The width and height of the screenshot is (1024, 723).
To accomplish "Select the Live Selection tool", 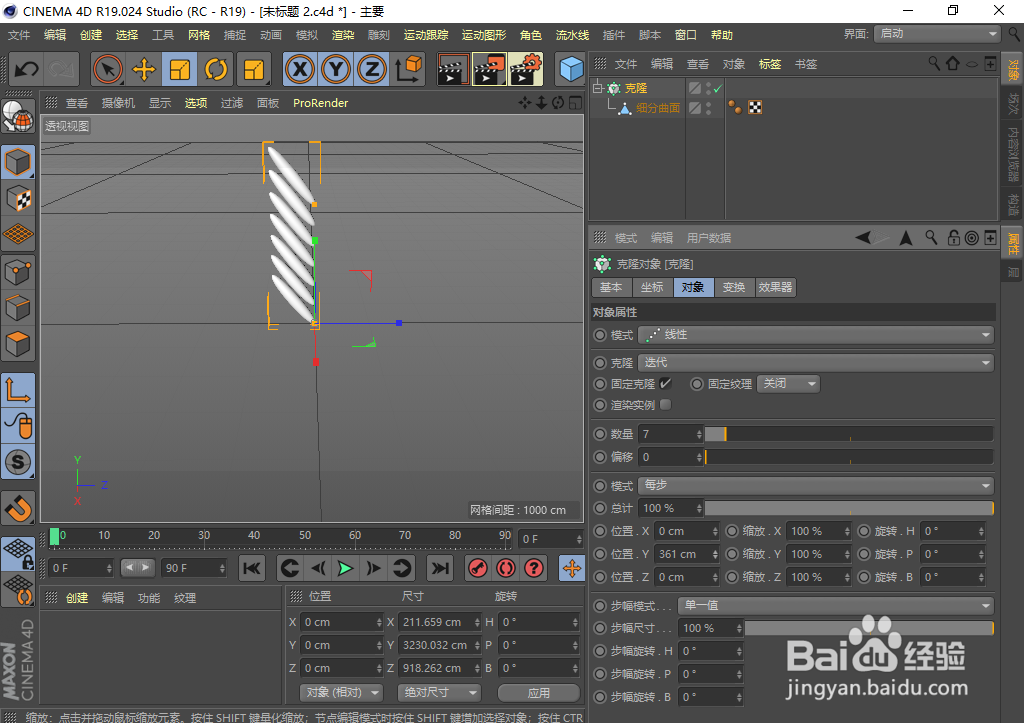I will click(108, 69).
